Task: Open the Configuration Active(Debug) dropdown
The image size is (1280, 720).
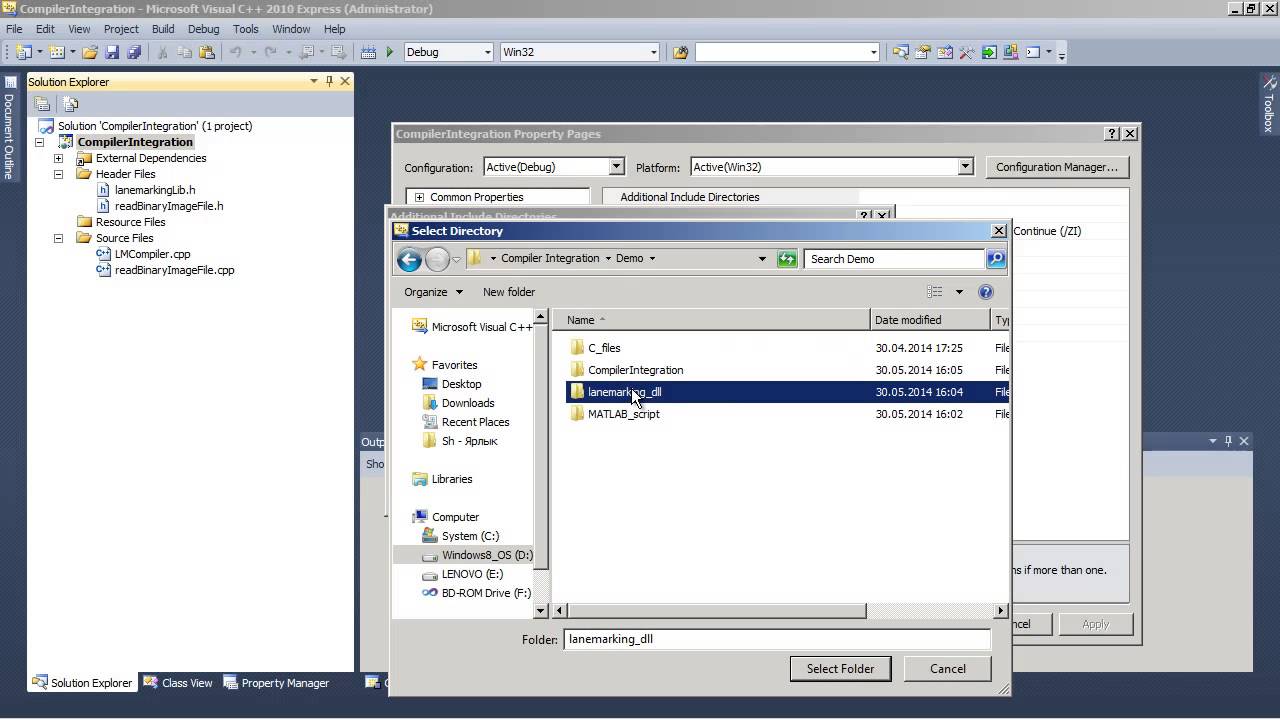Action: pyautogui.click(x=616, y=167)
